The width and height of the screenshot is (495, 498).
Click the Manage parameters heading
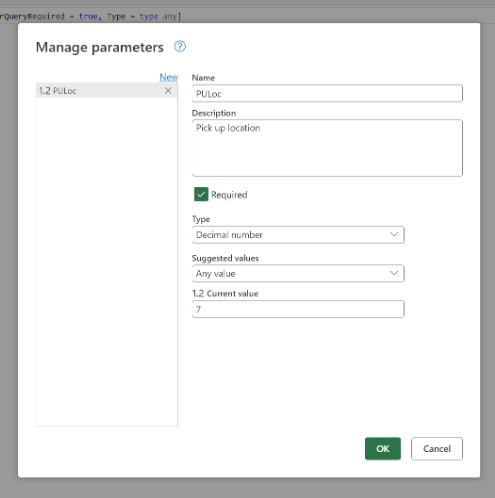coord(100,47)
